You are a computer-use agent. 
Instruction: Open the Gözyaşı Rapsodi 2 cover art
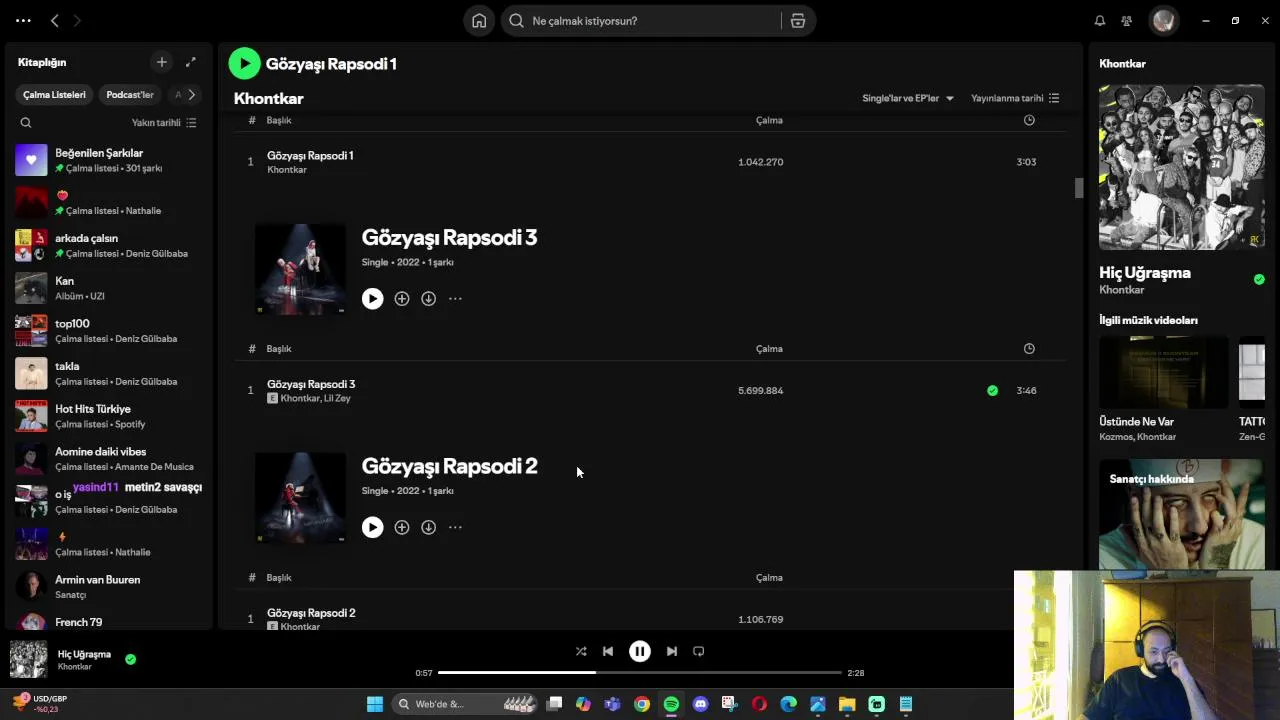(300, 497)
